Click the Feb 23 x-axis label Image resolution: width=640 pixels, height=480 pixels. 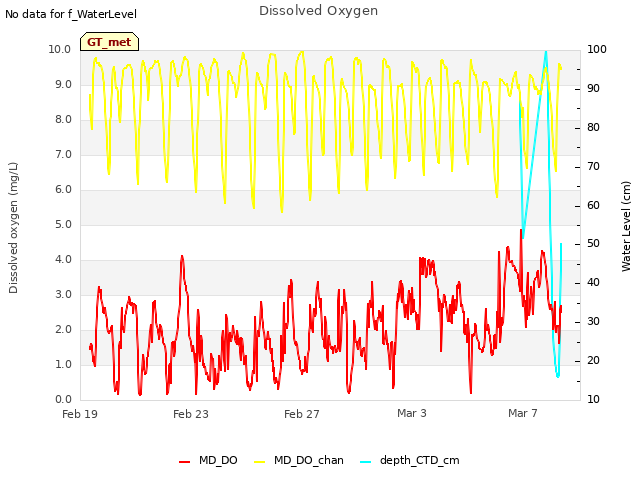[191, 414]
